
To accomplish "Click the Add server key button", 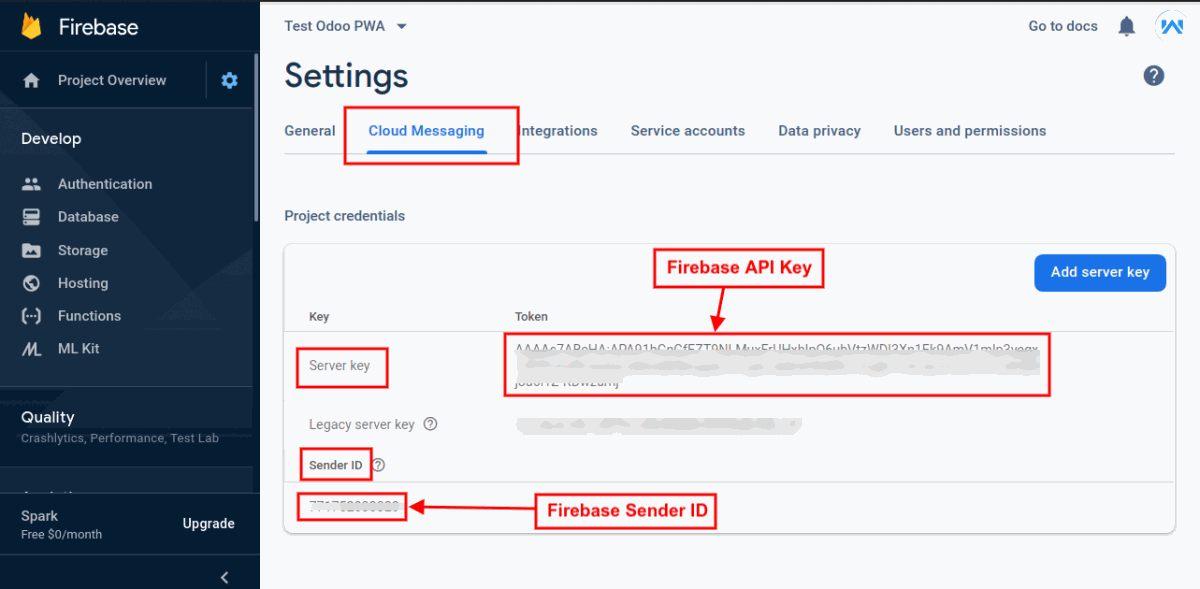I will pyautogui.click(x=1100, y=272).
